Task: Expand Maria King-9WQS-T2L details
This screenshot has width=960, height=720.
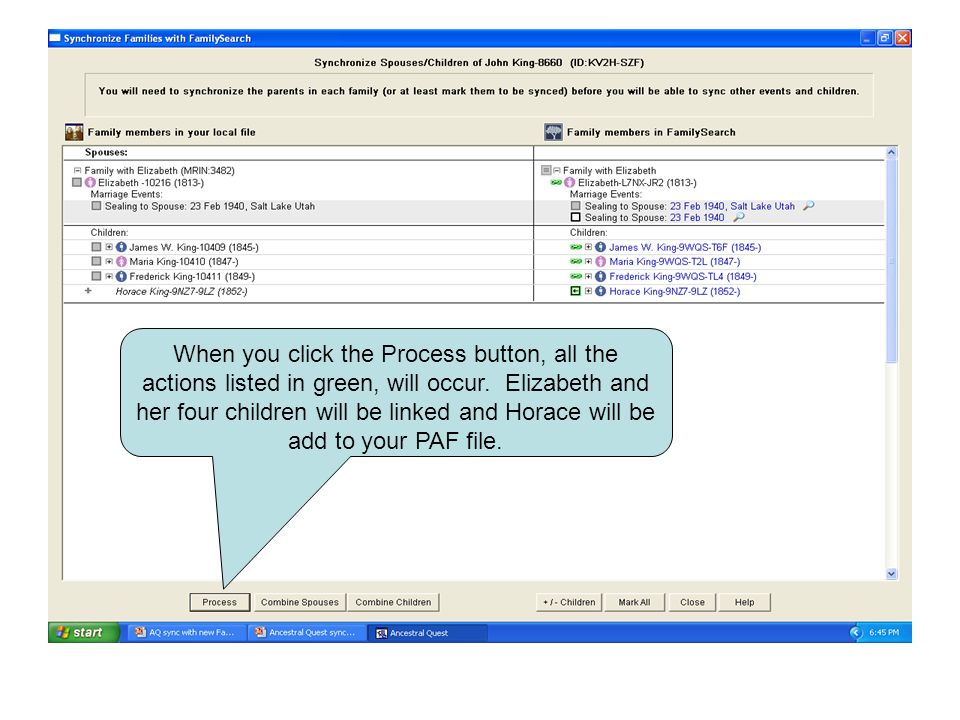Action: pos(588,262)
